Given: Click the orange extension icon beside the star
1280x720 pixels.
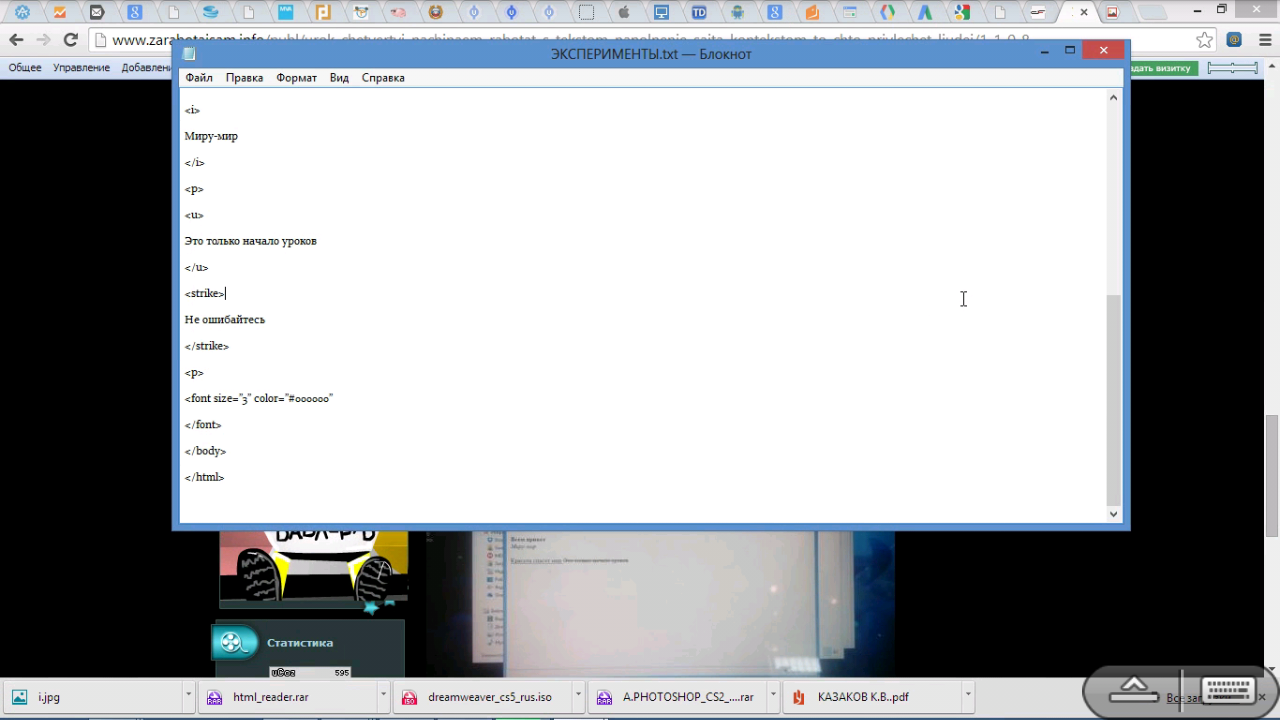Looking at the screenshot, I should point(1235,40).
